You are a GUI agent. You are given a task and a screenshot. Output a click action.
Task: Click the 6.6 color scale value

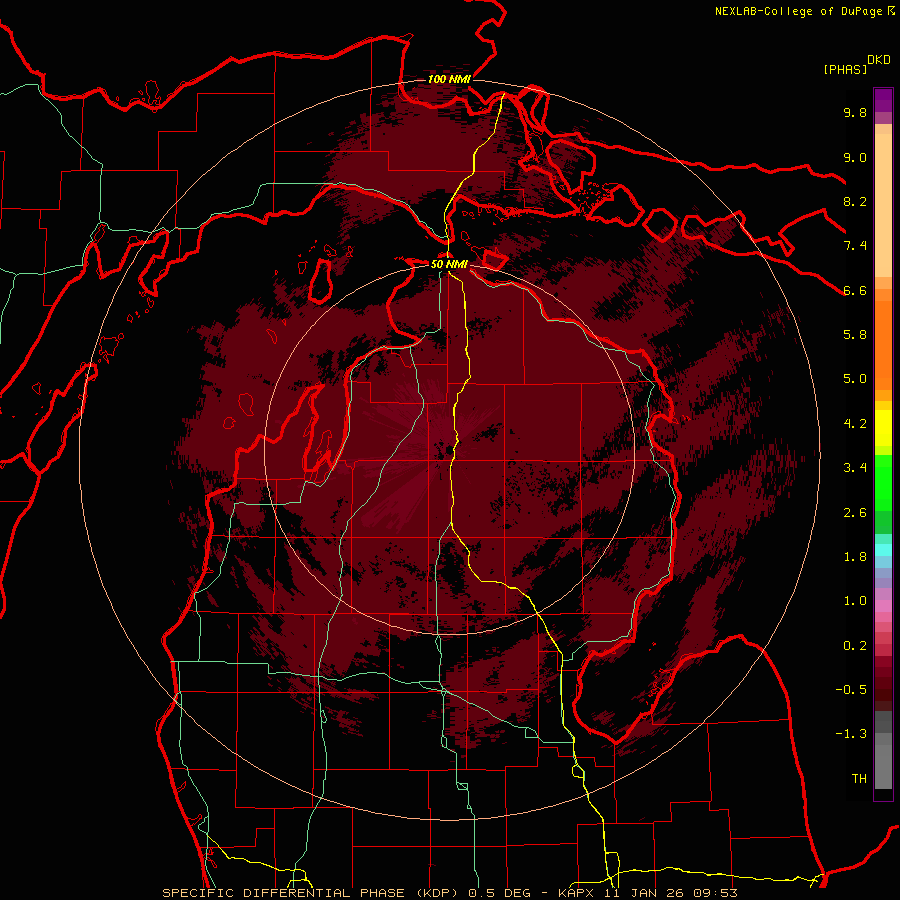[x=855, y=290]
